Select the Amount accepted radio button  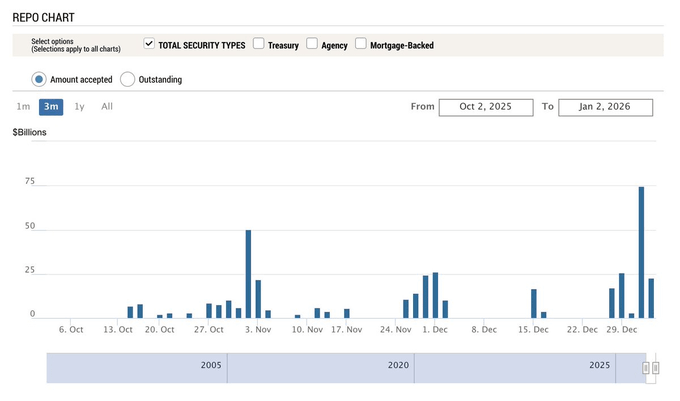39,79
